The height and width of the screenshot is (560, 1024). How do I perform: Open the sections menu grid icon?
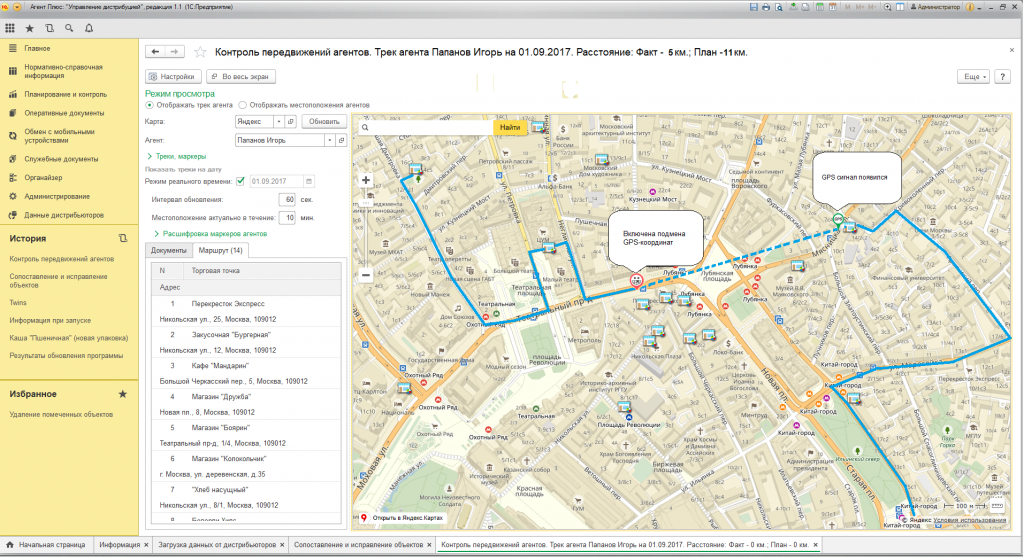[x=10, y=28]
